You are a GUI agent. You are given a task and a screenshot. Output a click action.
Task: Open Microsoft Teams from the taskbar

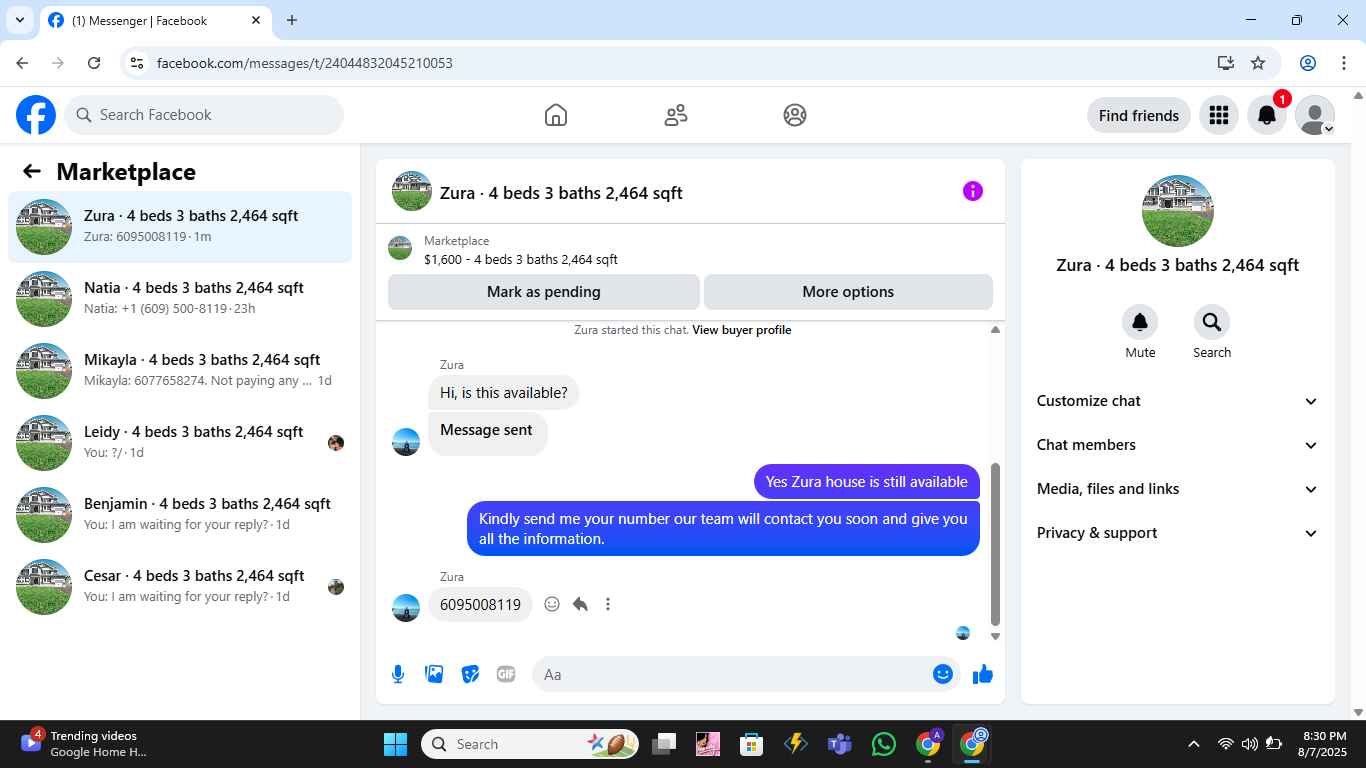tap(839, 744)
